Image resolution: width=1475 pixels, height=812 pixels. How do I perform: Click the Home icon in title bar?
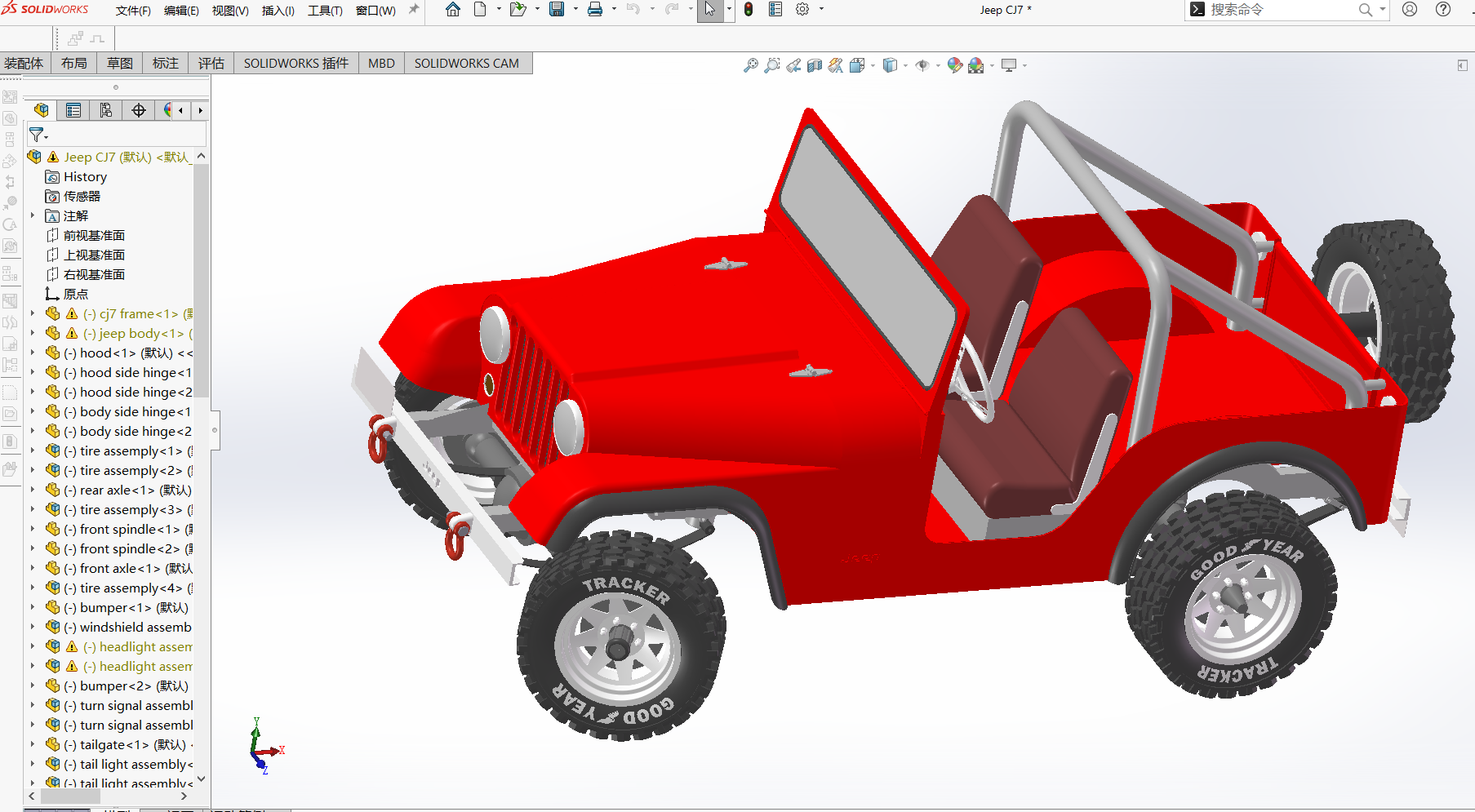tap(453, 10)
